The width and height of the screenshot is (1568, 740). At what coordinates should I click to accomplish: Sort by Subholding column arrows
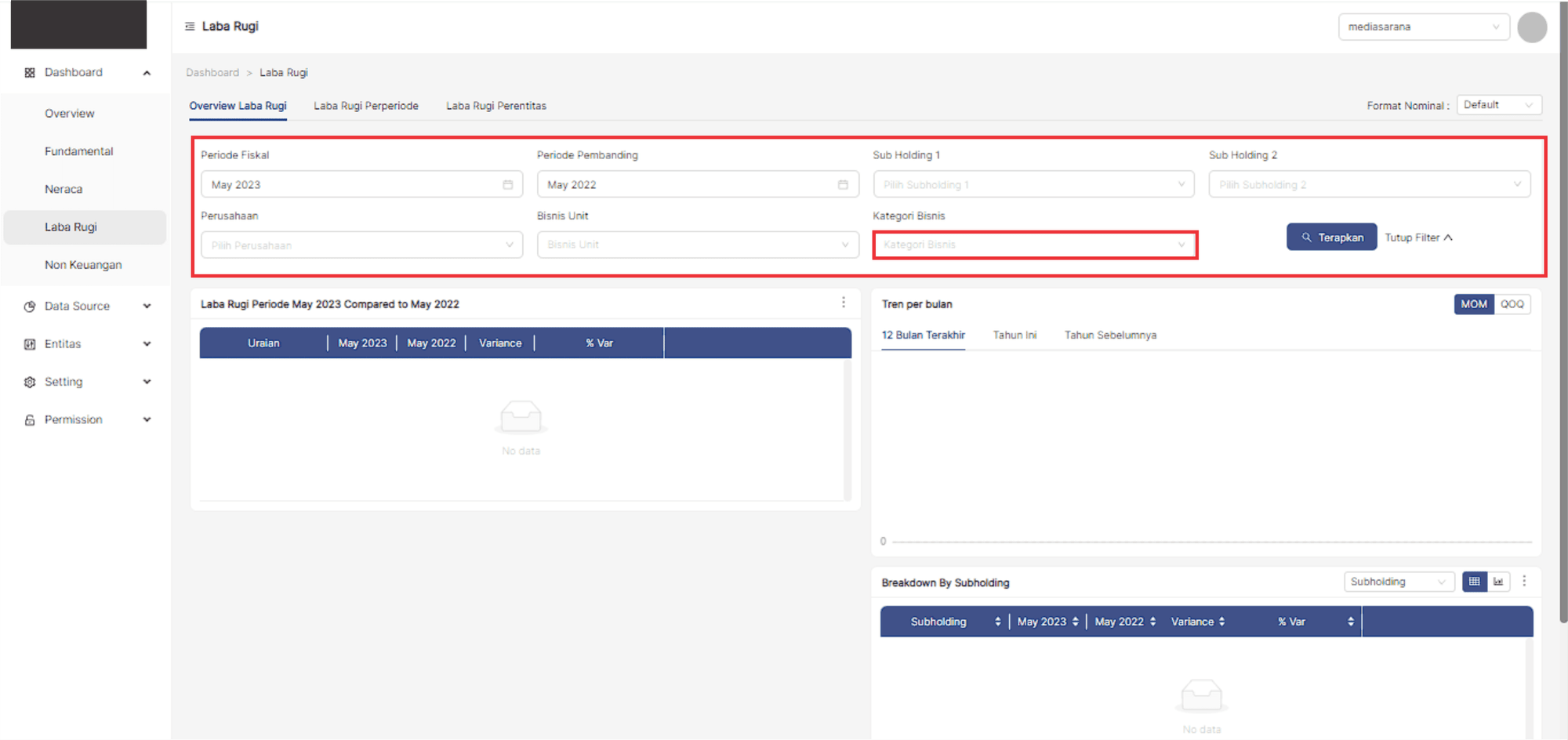(997, 622)
